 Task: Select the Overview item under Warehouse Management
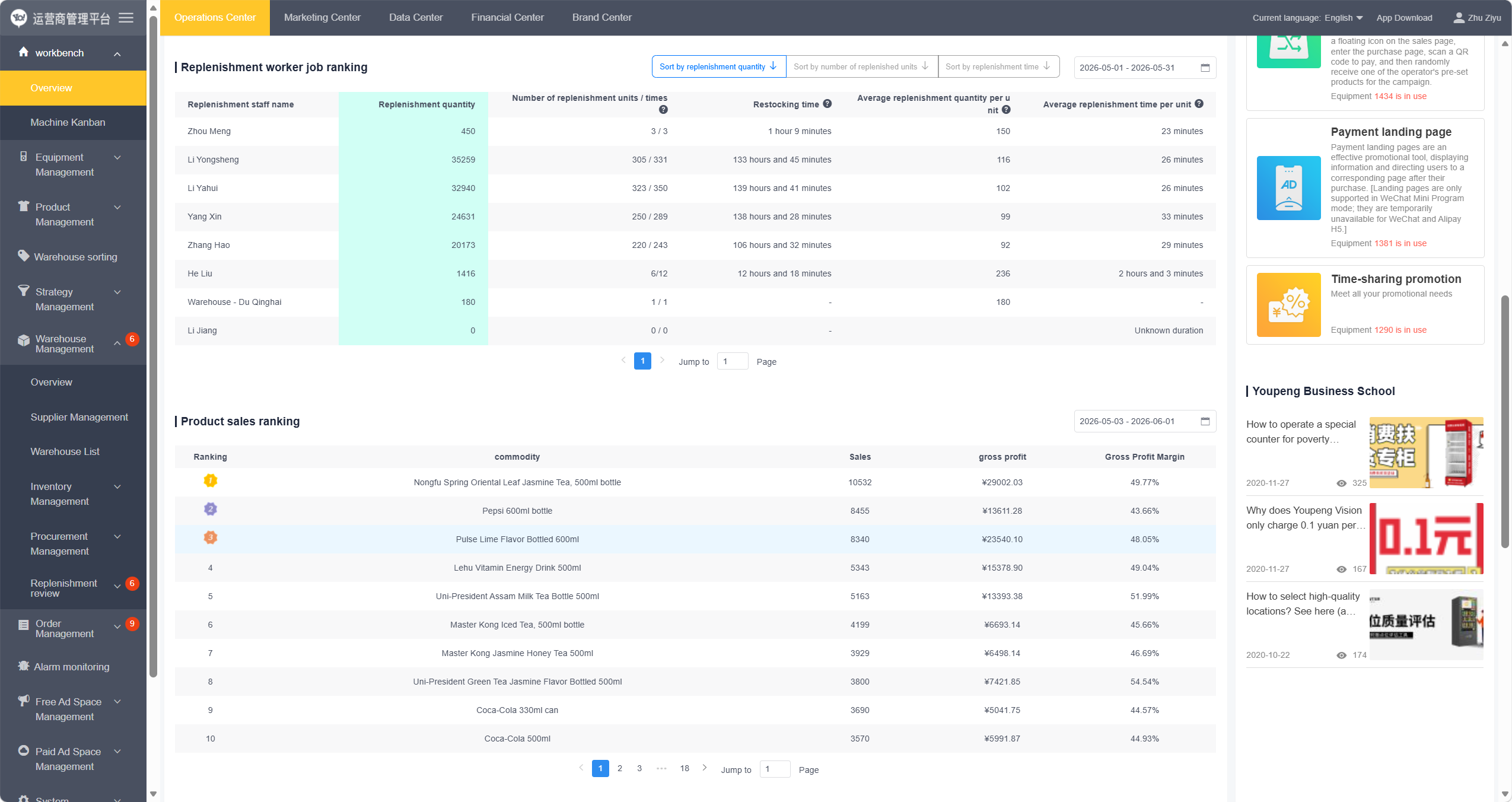(x=73, y=382)
